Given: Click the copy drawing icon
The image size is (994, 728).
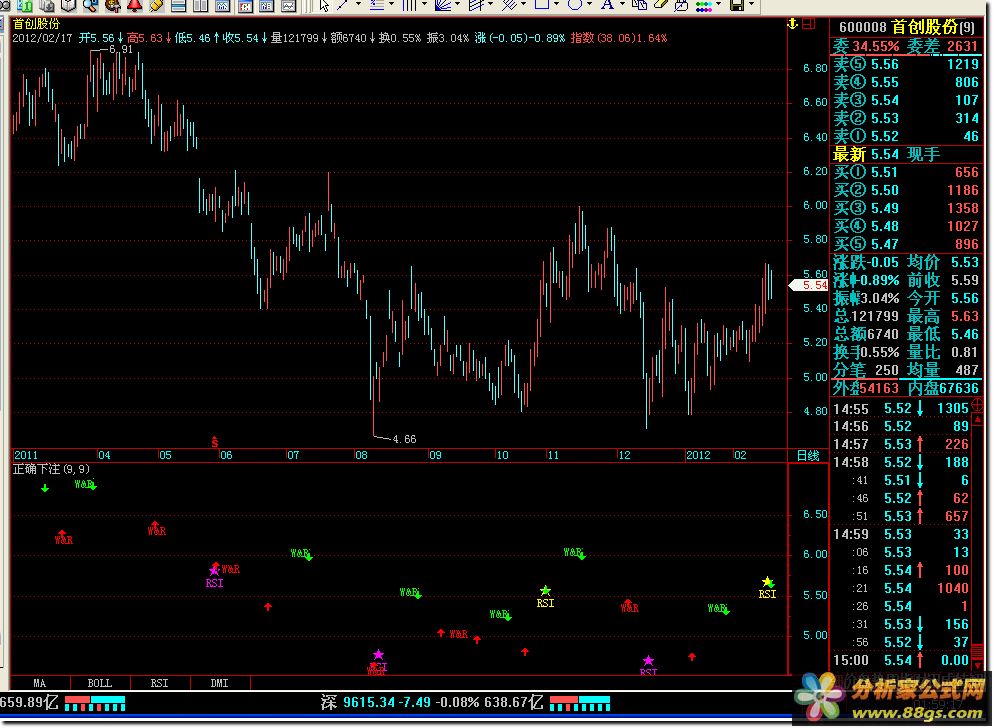Looking at the screenshot, I should 640,5.
